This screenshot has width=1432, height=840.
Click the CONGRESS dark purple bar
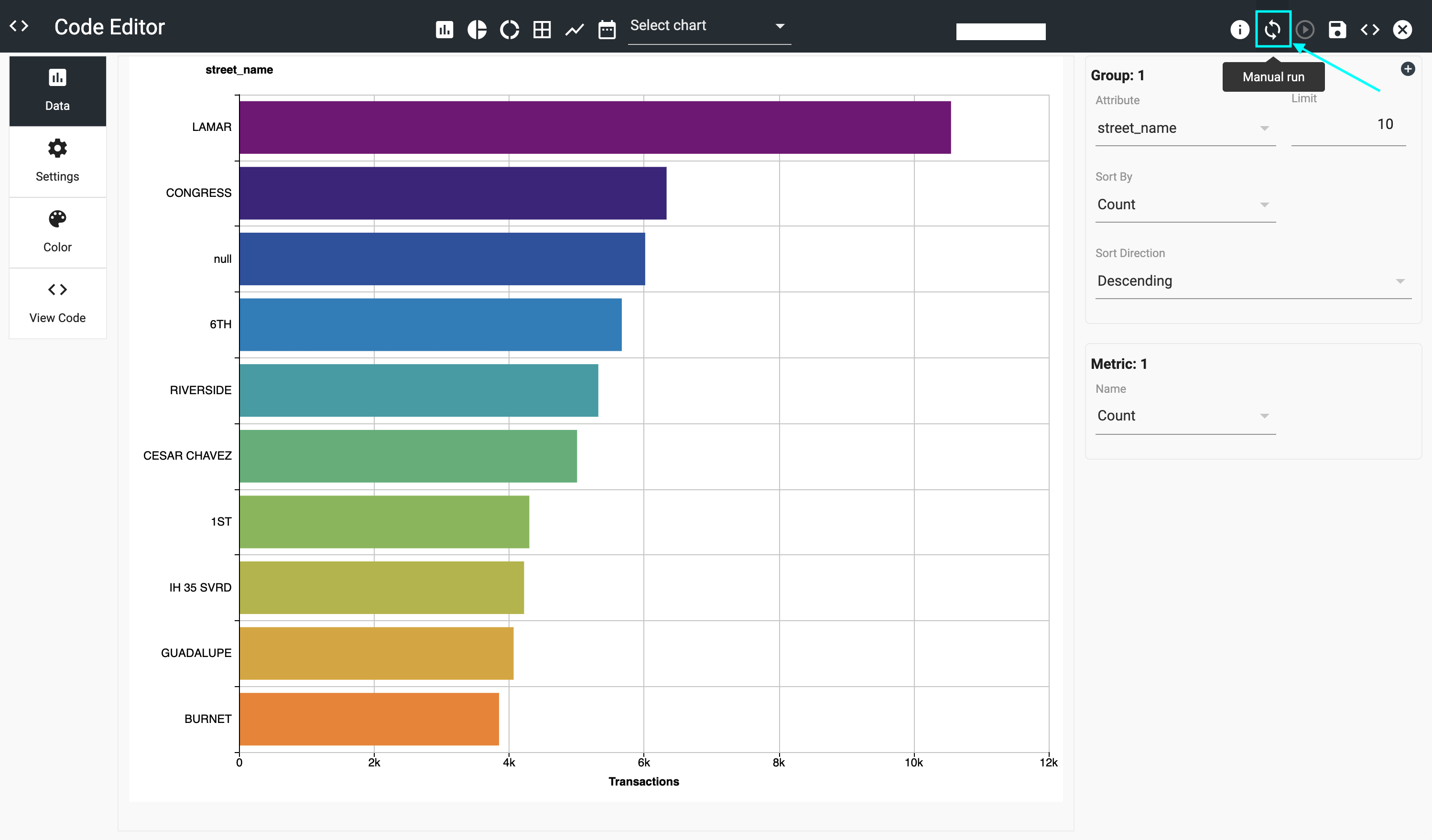tap(453, 193)
